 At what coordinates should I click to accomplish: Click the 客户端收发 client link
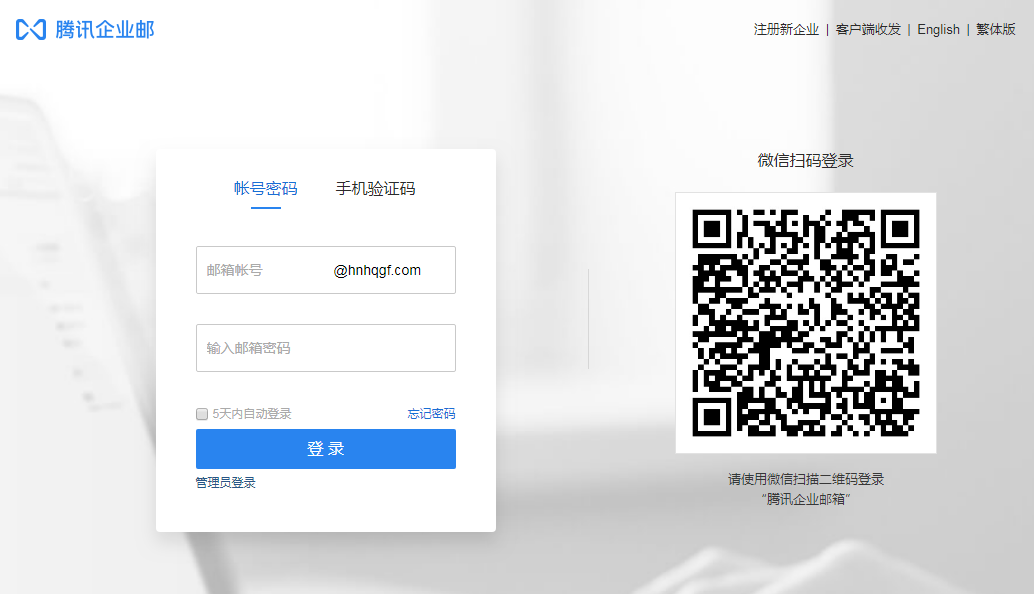(x=866, y=29)
